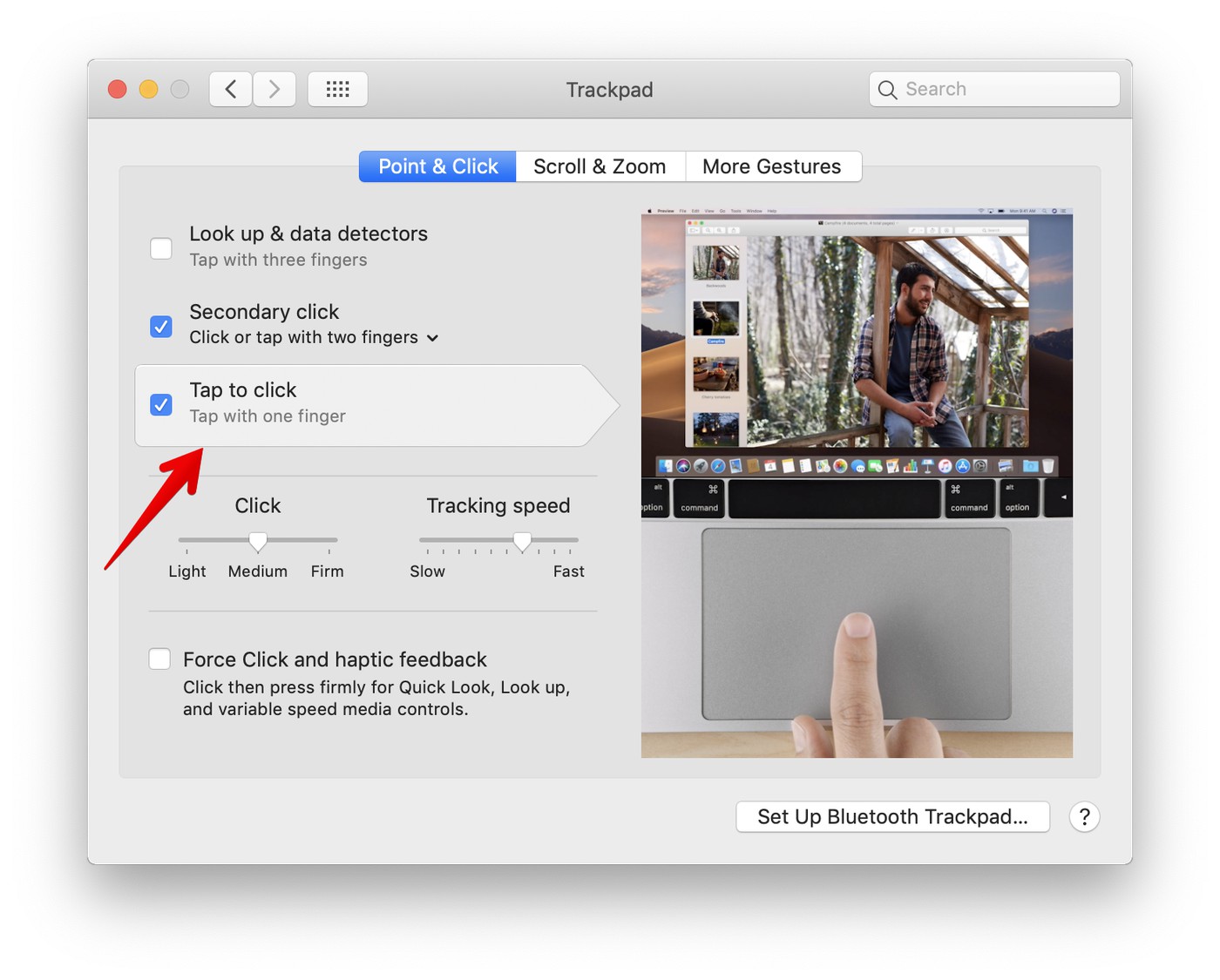Switch to the Scroll & Zoom tab
This screenshot has width=1220, height=980.
pos(600,166)
